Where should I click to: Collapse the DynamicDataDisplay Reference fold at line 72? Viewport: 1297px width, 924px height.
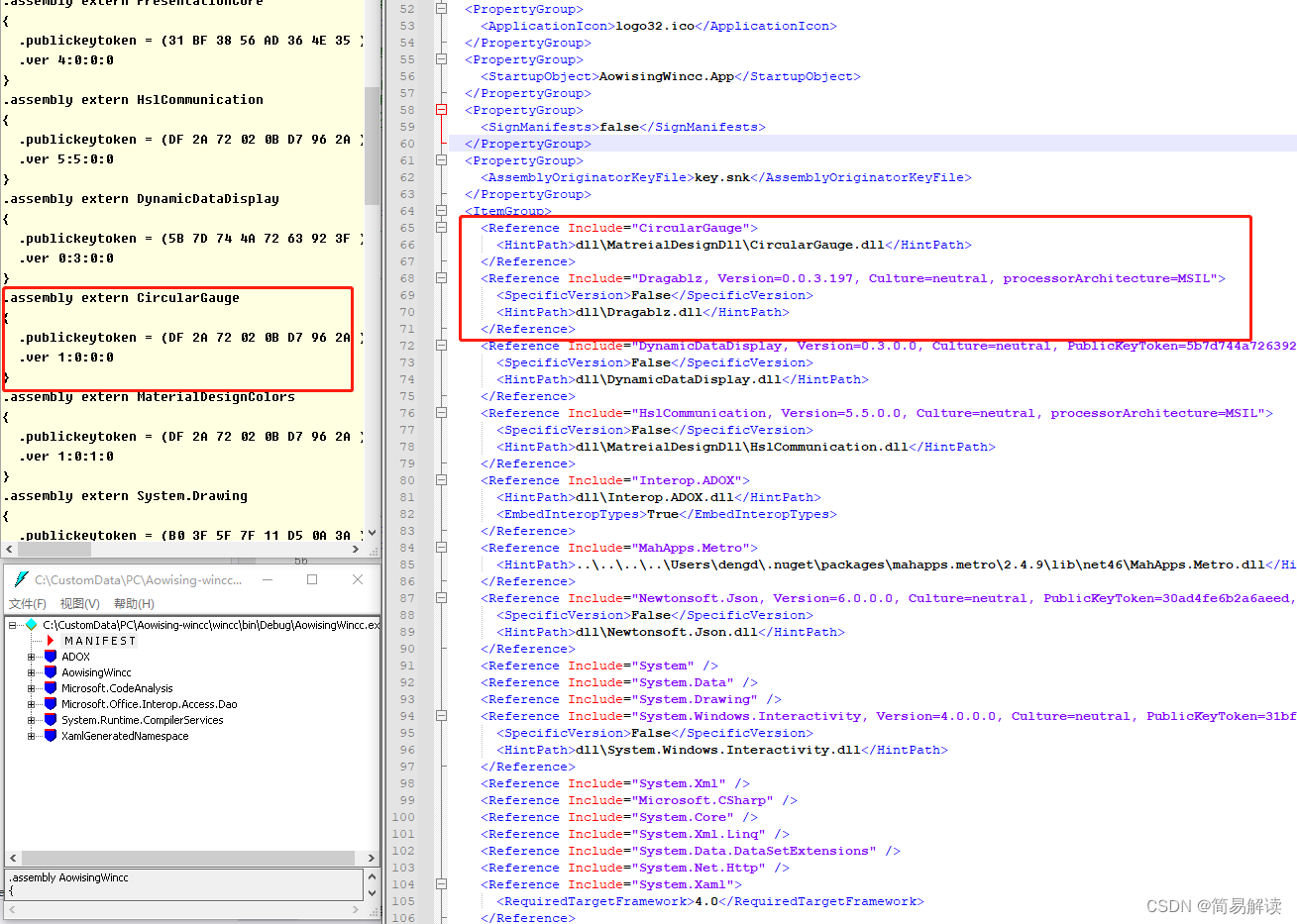coord(441,346)
